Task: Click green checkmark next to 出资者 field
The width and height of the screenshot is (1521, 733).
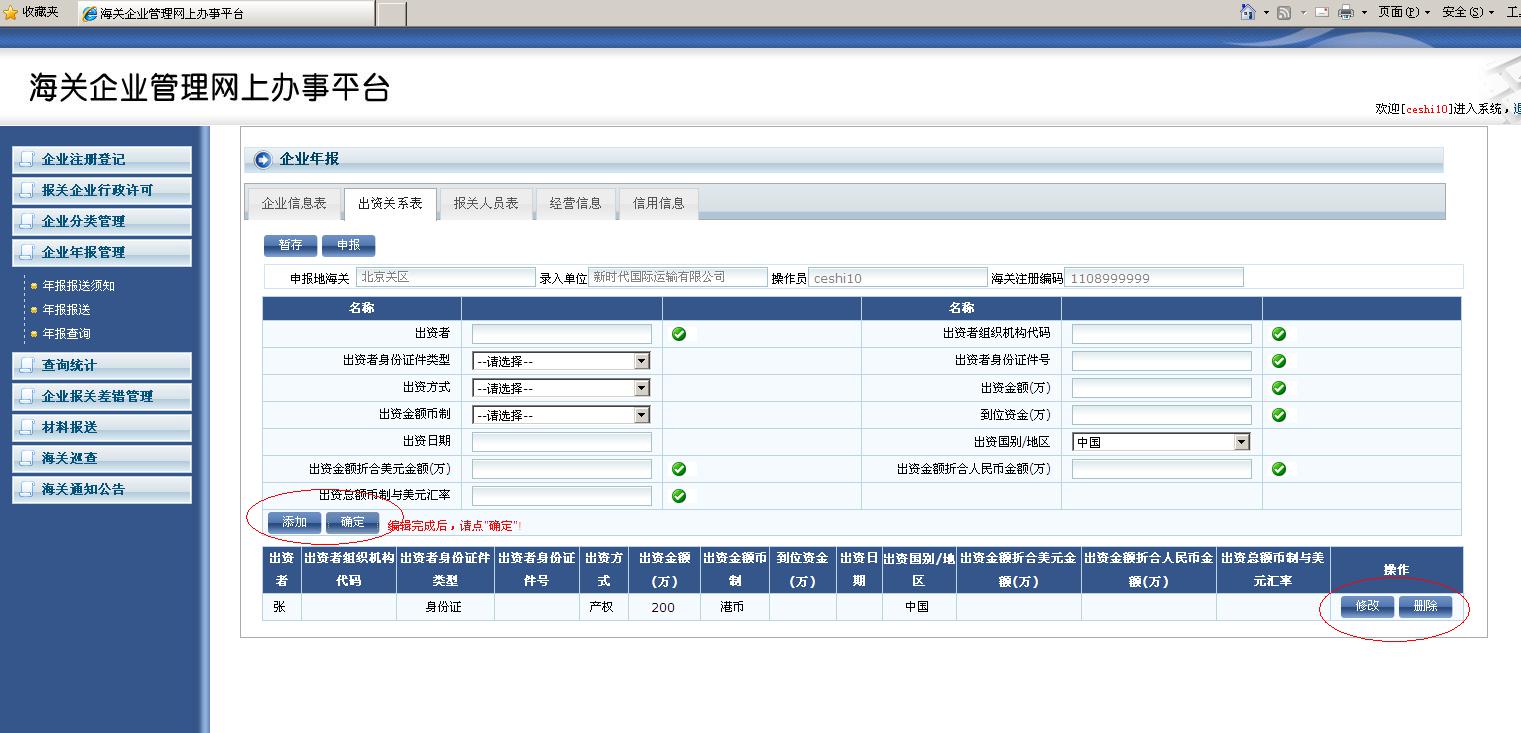Action: tap(679, 334)
